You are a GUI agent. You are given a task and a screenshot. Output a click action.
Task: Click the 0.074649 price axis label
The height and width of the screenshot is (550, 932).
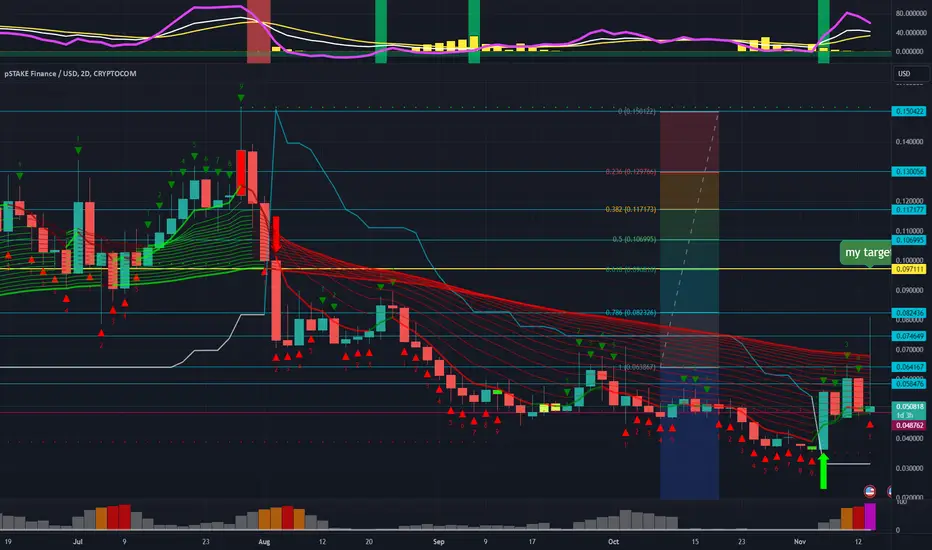coord(908,336)
